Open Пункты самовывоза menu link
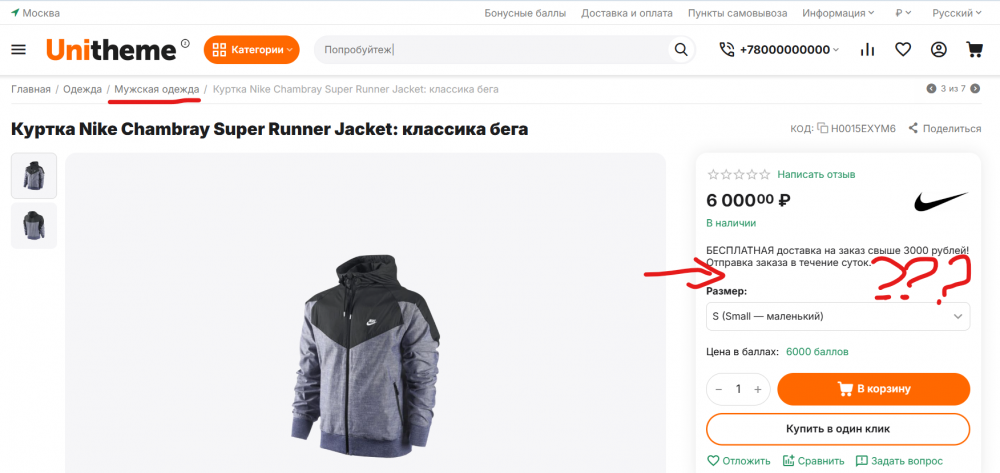Viewport: 1000px width, 473px height. click(737, 13)
